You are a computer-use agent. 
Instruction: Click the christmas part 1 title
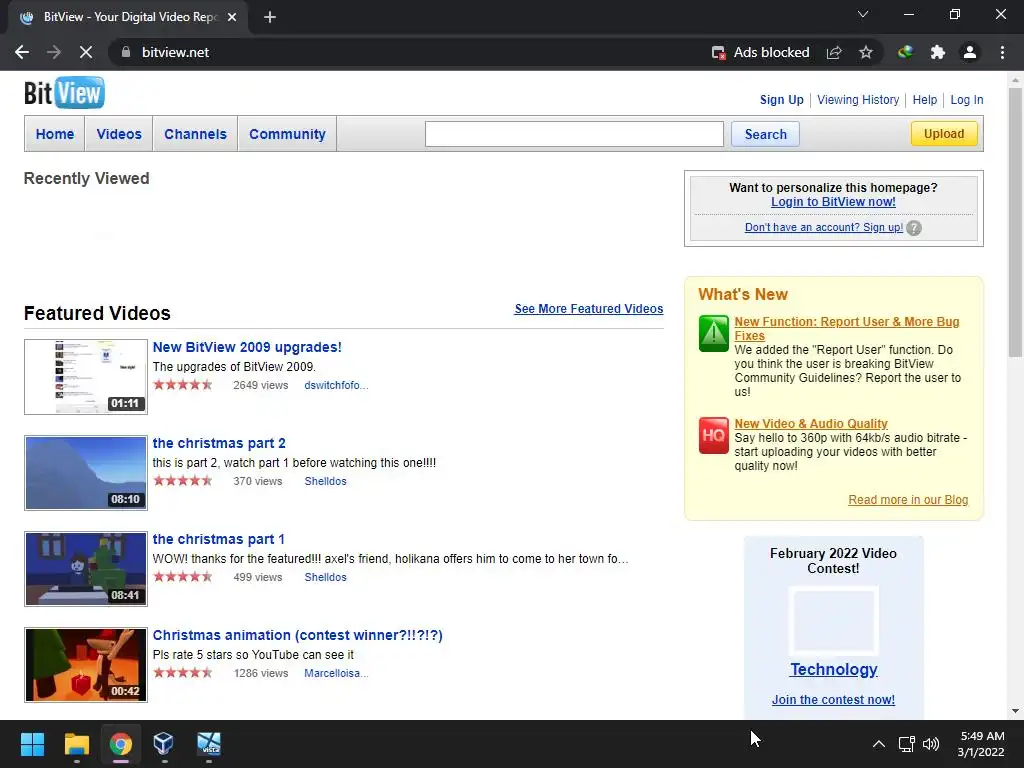pyautogui.click(x=218, y=539)
